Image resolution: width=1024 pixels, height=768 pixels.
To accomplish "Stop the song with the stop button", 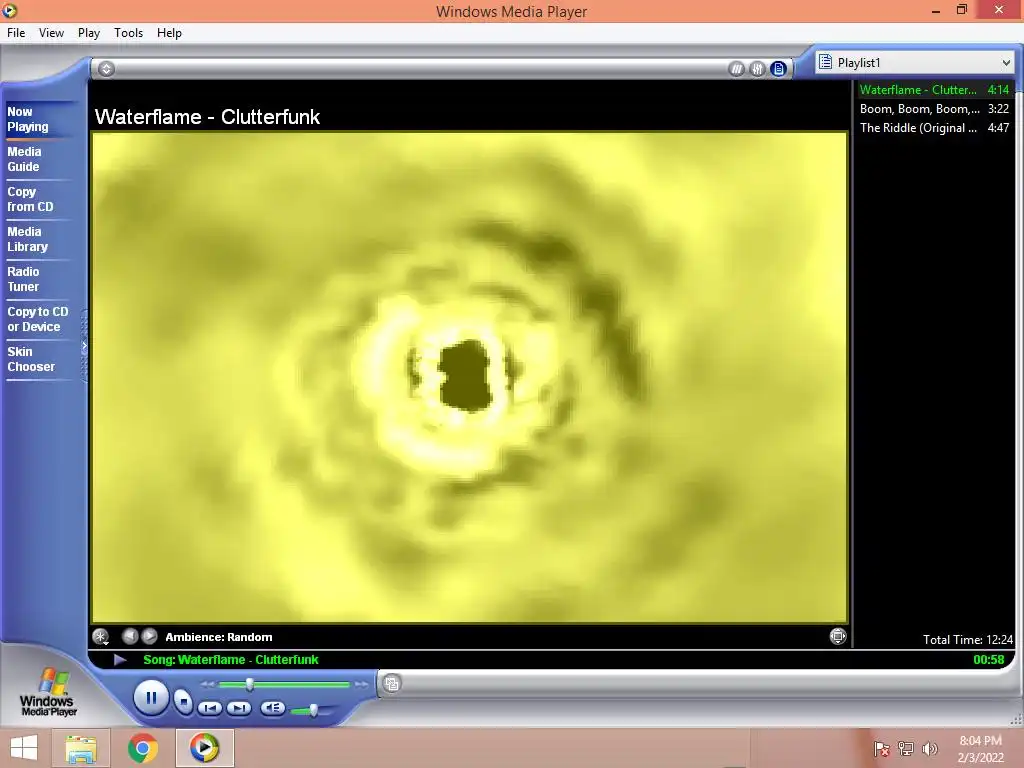I will pos(184,702).
